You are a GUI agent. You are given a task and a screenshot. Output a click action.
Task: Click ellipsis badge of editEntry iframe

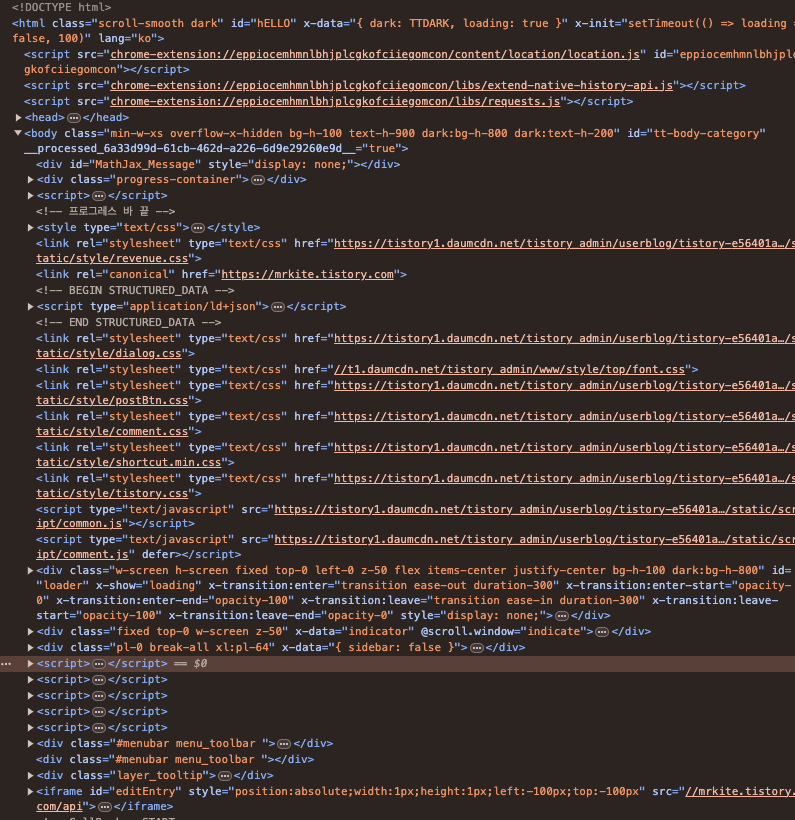coord(105,806)
